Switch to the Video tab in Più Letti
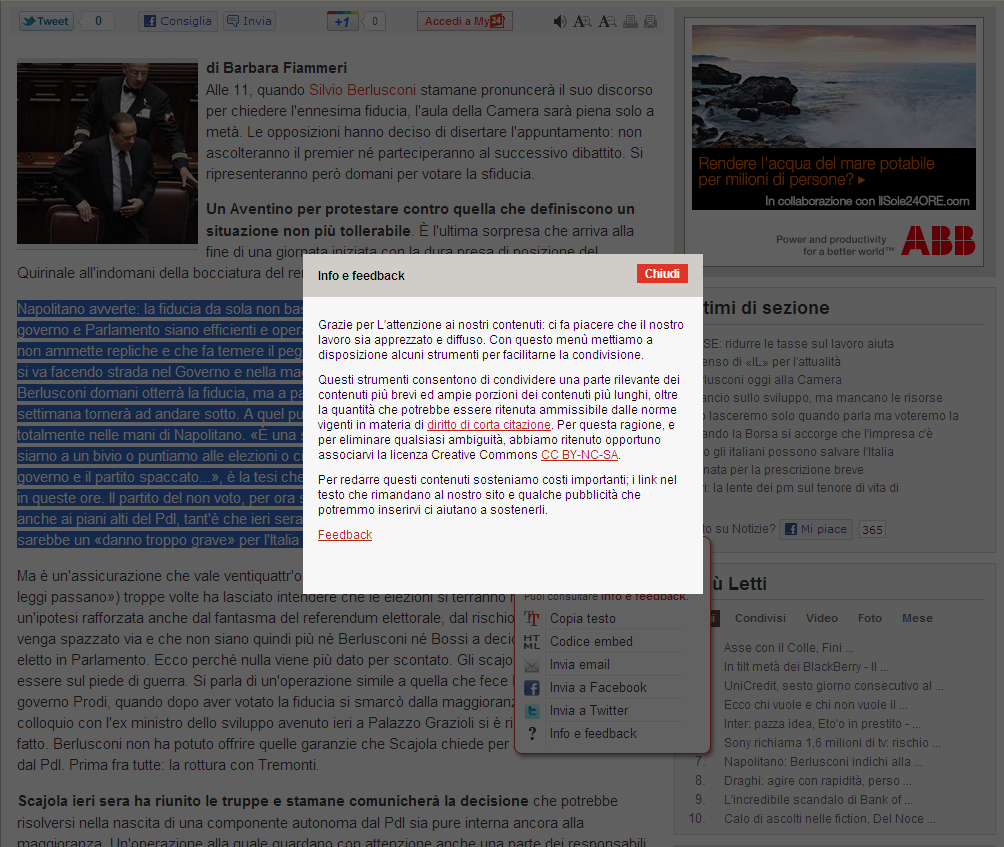1004x847 pixels. [x=821, y=618]
